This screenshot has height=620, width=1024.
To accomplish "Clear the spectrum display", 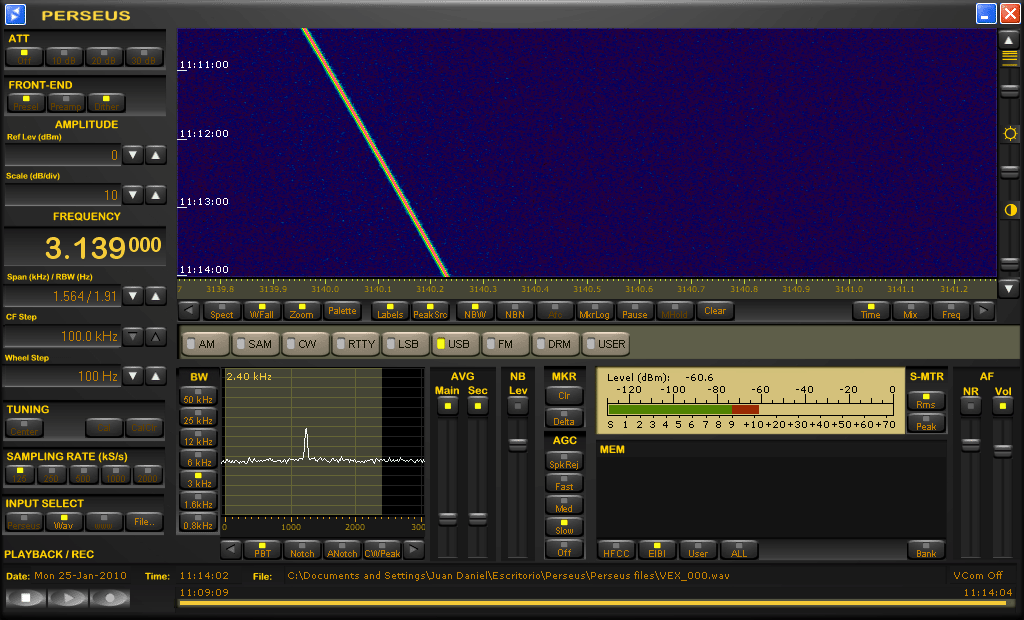I will pos(715,311).
